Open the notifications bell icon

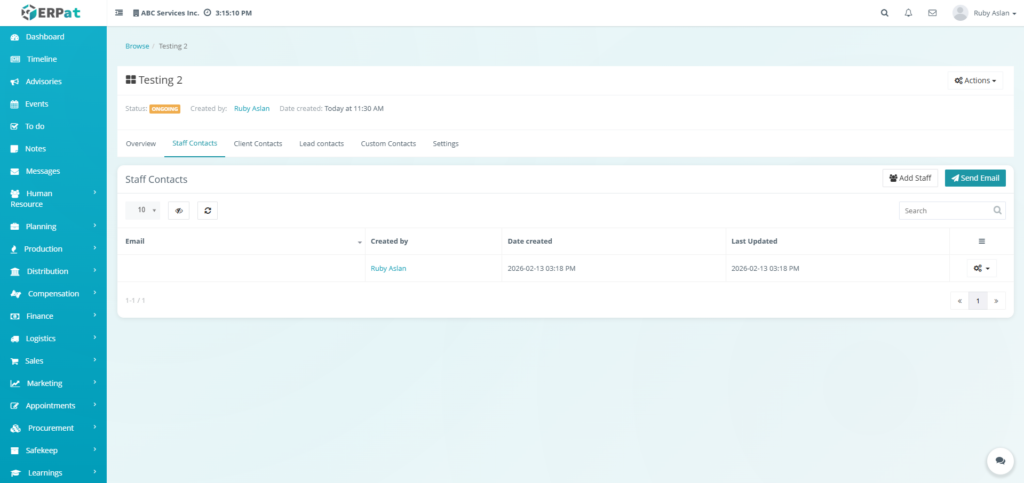[908, 13]
